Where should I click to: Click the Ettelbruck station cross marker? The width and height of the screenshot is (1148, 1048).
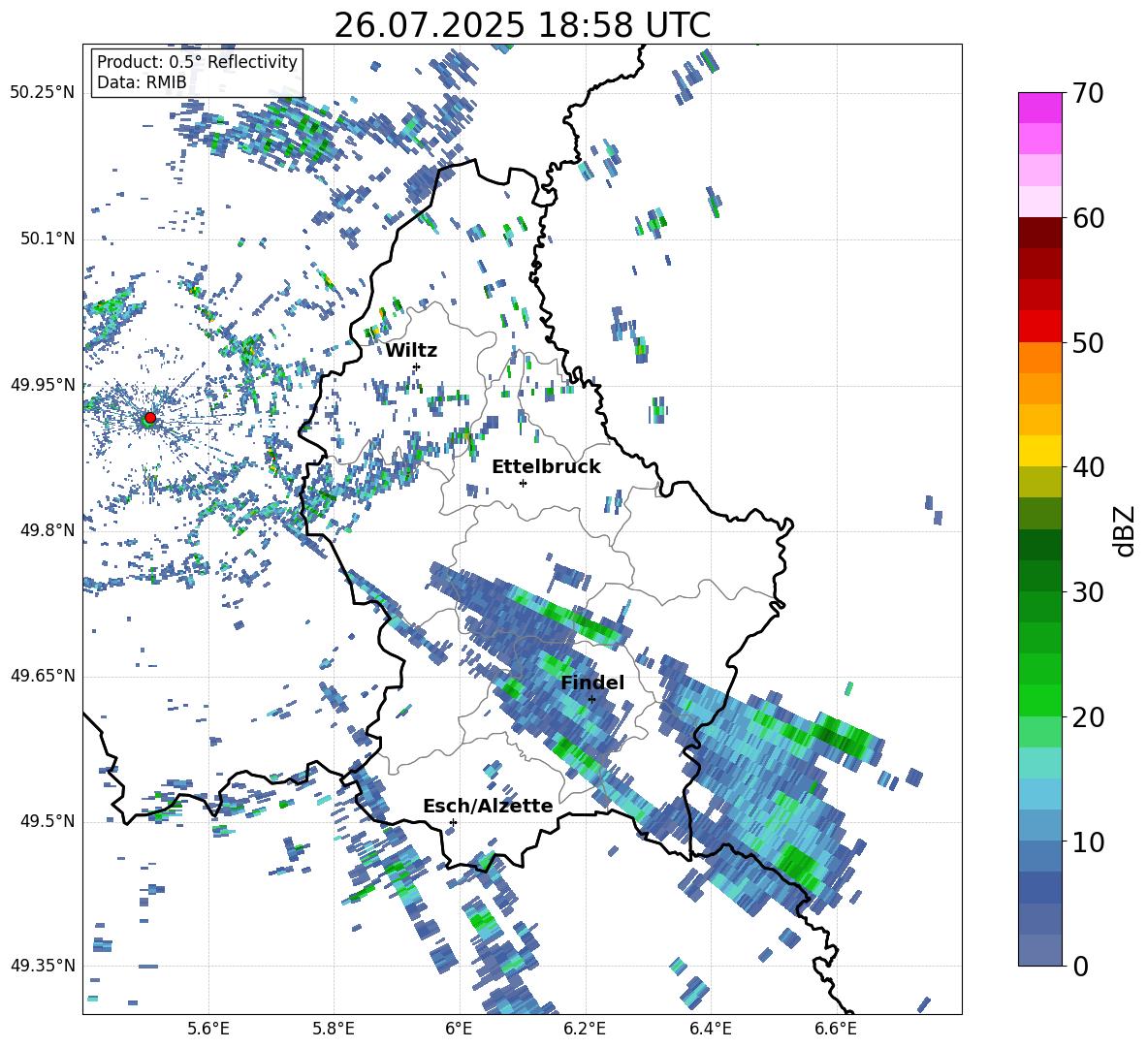[x=523, y=483]
